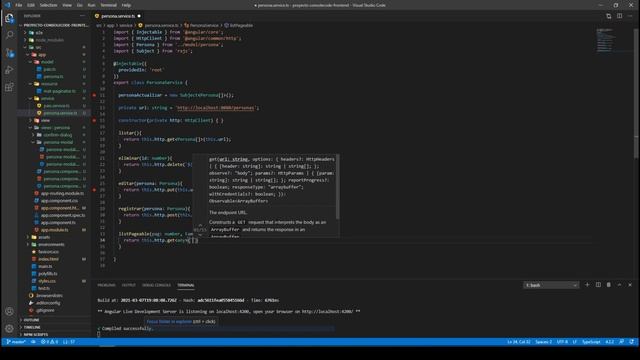Toggle breakpoint on line 15
Viewport: 640px width, 360px height.
pyautogui.click(x=94, y=120)
